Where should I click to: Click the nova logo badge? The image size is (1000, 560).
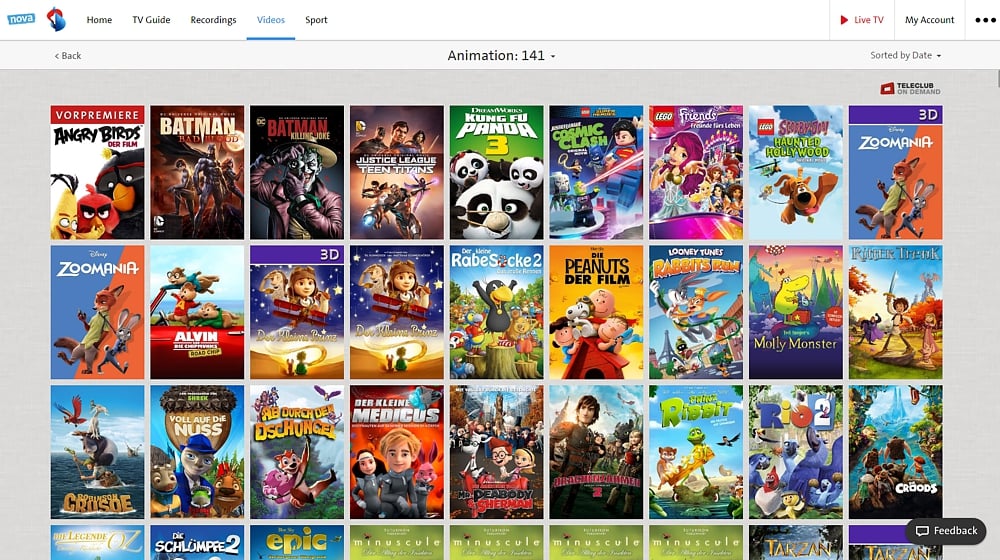(x=21, y=19)
